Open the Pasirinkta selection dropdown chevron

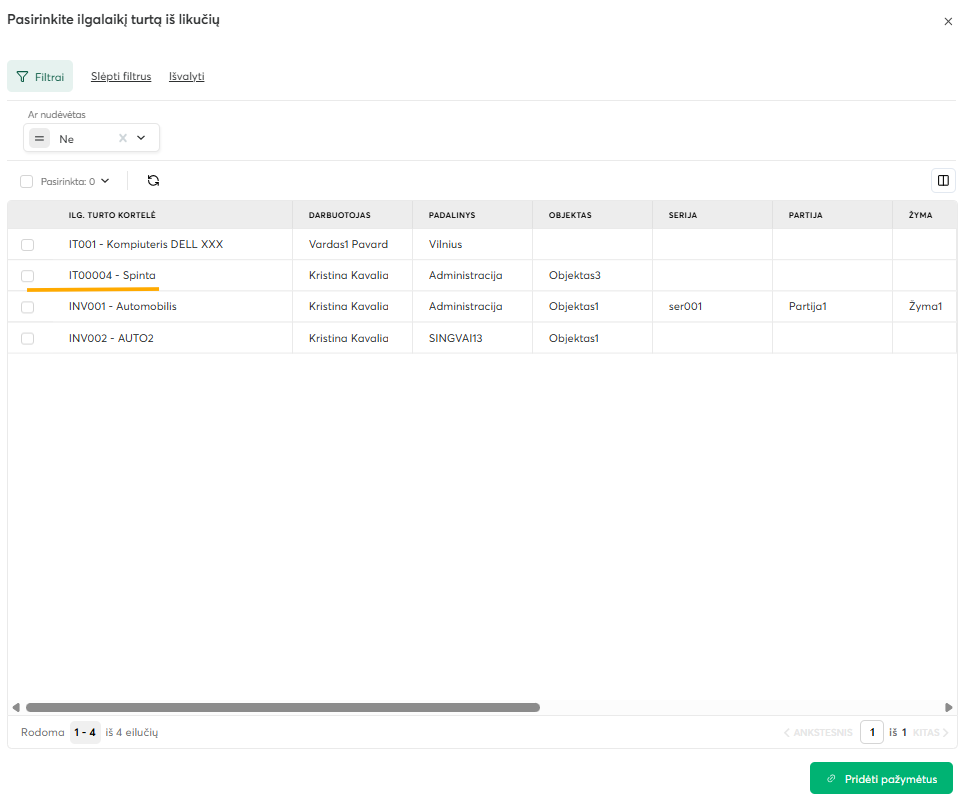point(105,181)
